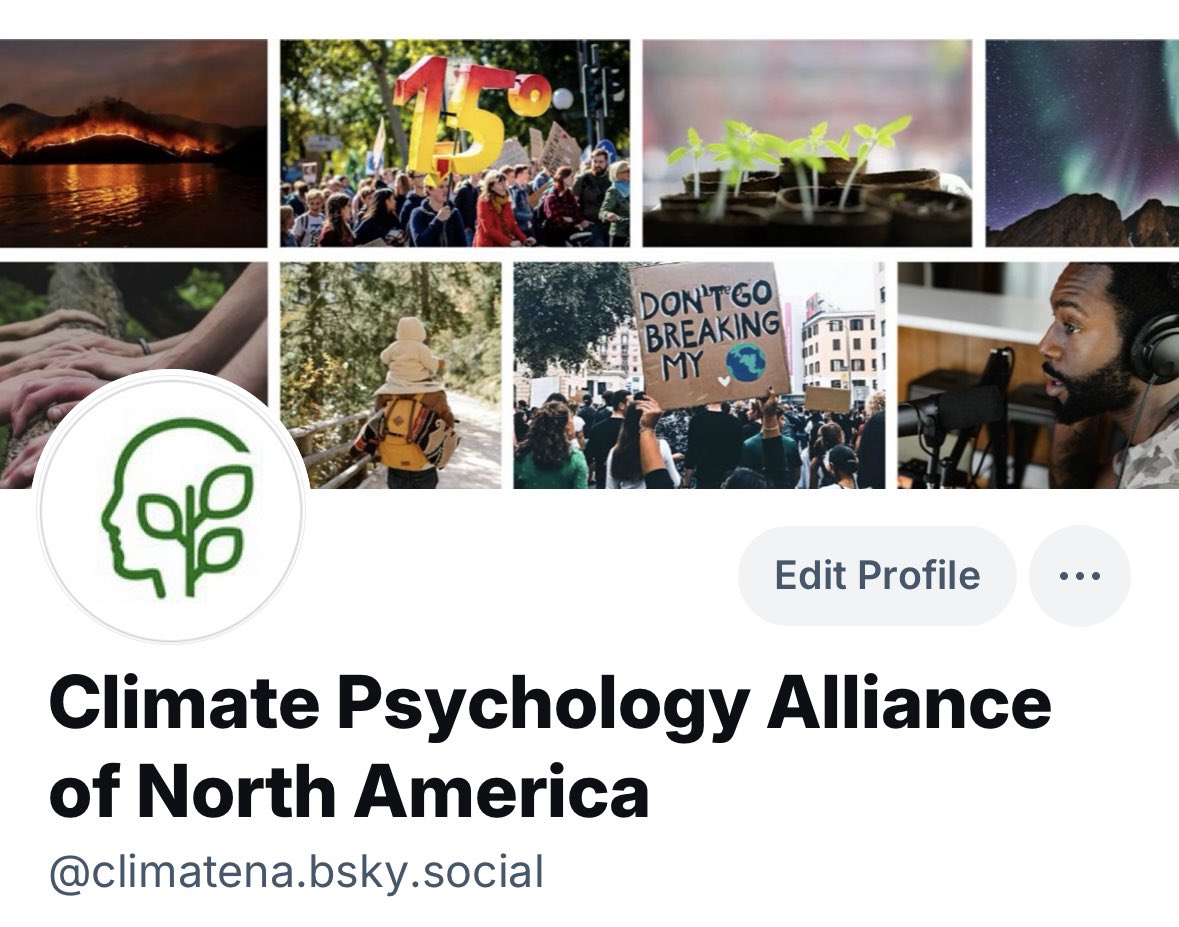Click the hands on tree trunk photo
Screen dimensions: 1179x927
coord(133,316)
